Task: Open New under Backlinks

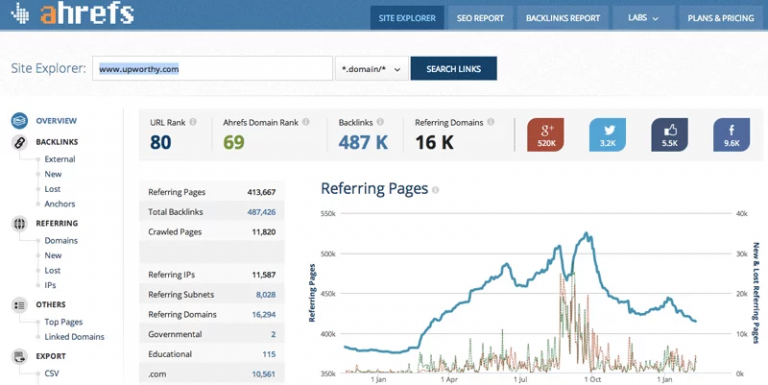Action: click(x=53, y=174)
